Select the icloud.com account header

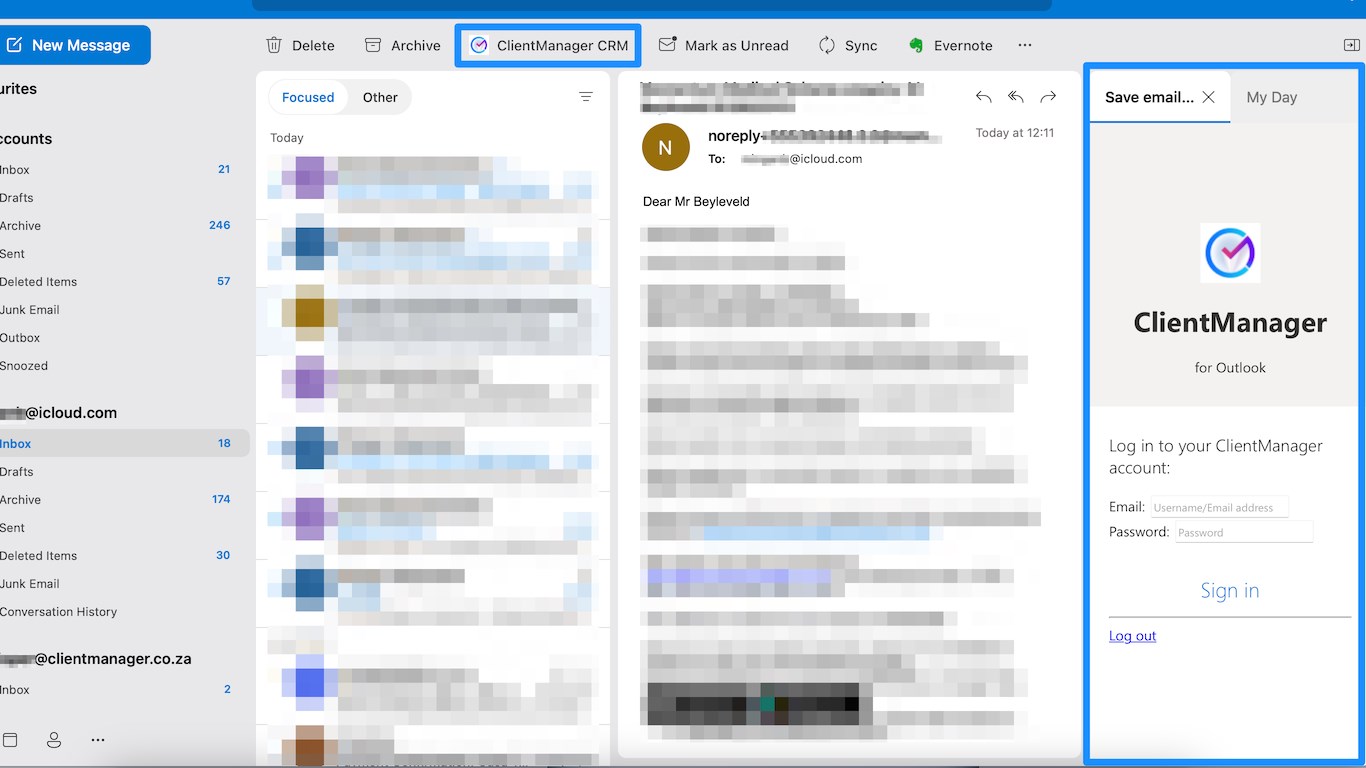point(58,412)
